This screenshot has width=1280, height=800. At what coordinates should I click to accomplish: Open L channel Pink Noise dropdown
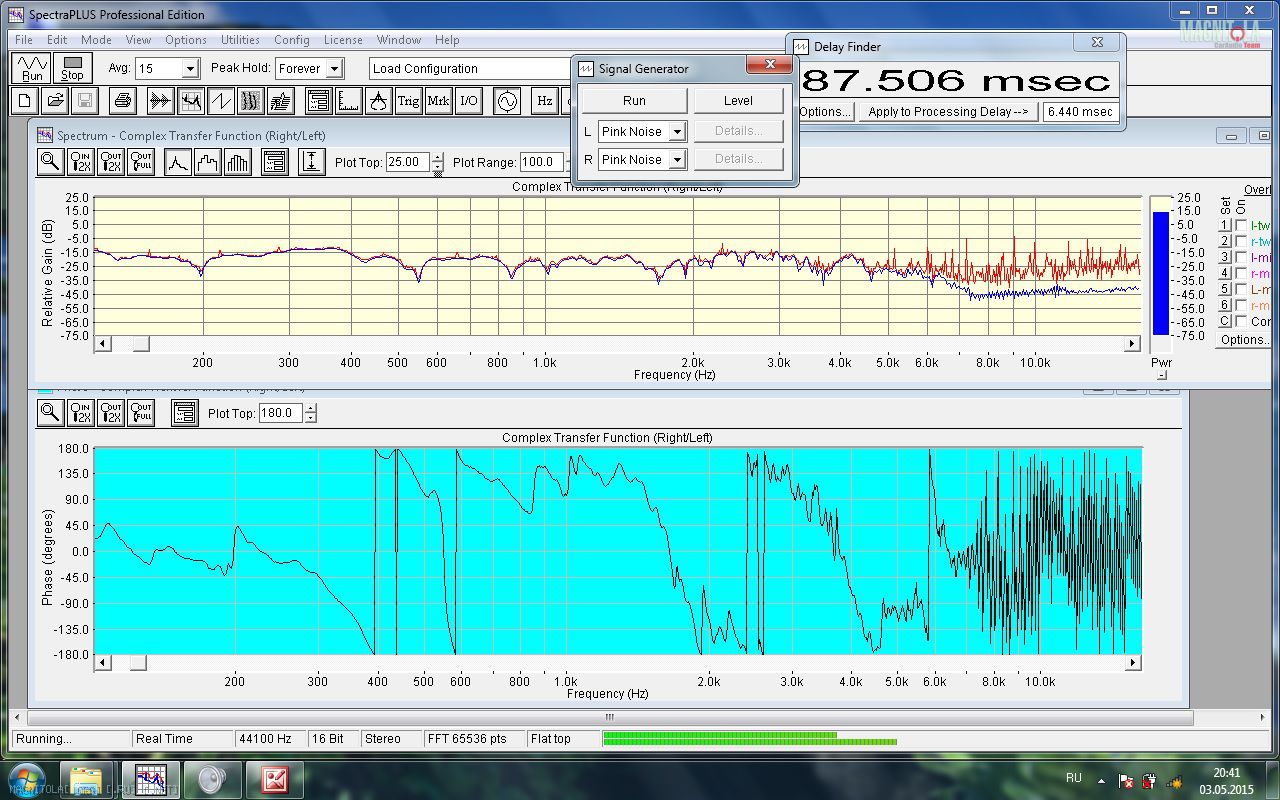tap(677, 132)
